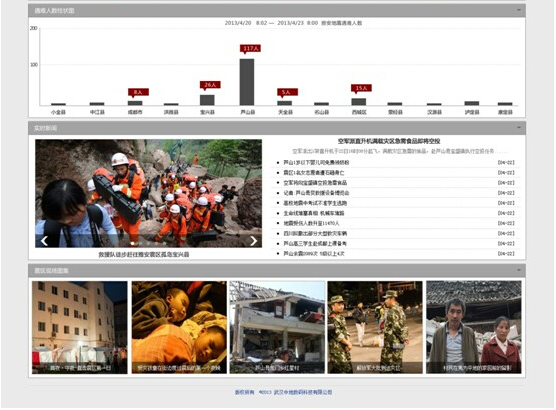Viewport: 556px width, 410px height.
Task: Collapse the death toll bar chart panel
Action: 519,10
